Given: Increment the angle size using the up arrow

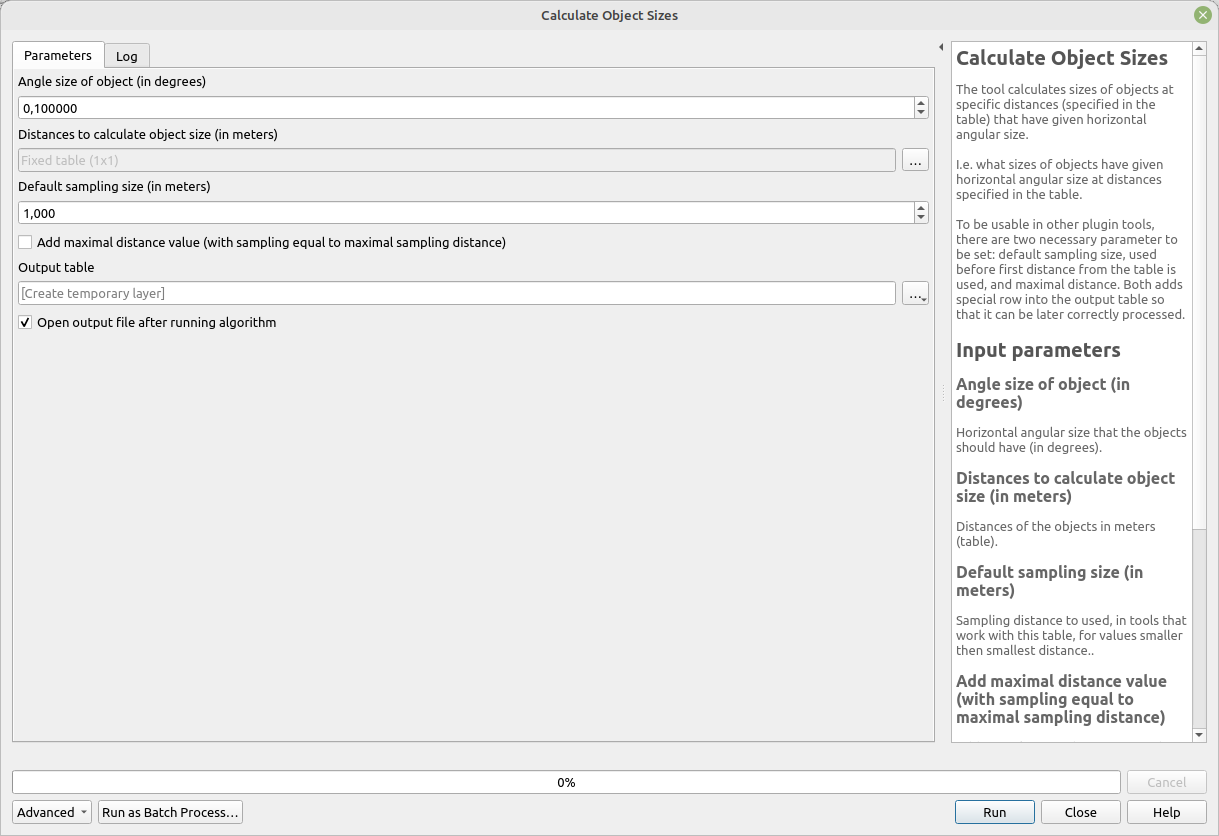Looking at the screenshot, I should tap(920, 103).
